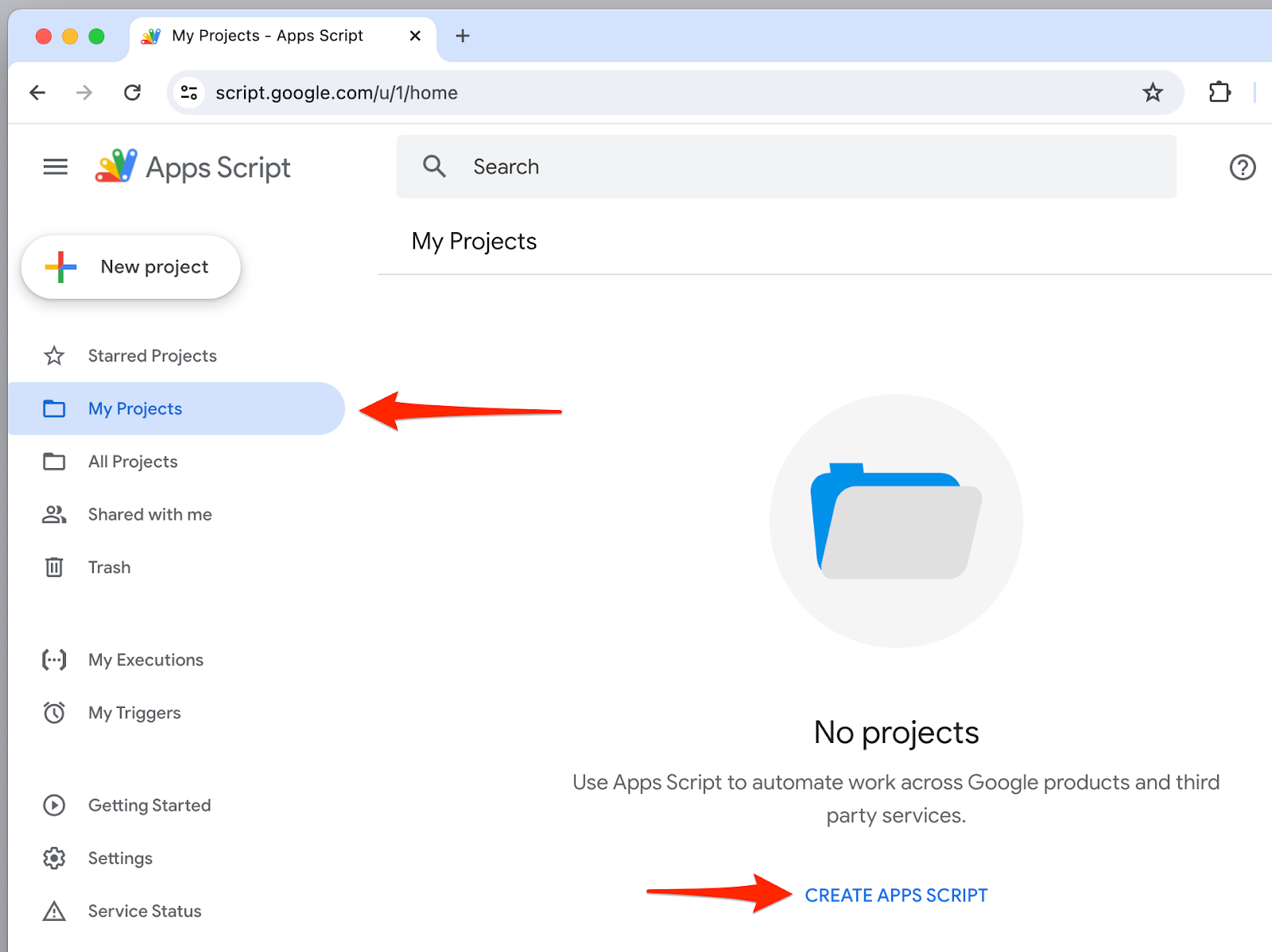The image size is (1272, 952).
Task: Create a new project with the New project button
Action: 131,267
